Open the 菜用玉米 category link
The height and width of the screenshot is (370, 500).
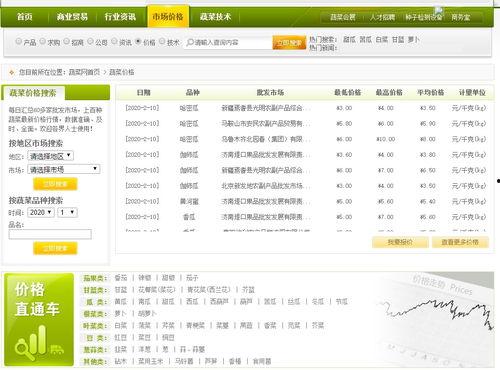tap(150, 361)
